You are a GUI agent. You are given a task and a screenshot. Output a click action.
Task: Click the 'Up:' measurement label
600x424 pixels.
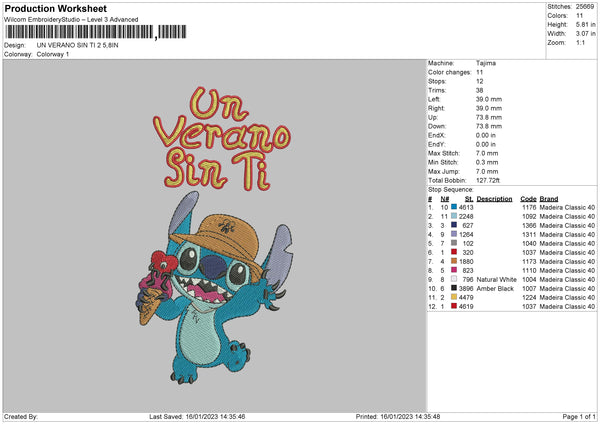point(433,117)
